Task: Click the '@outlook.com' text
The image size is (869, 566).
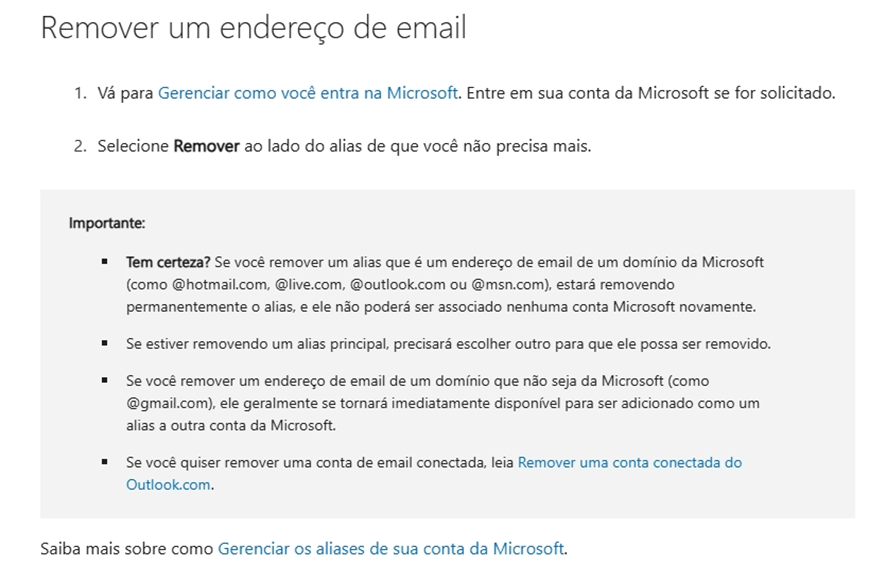Action: [x=397, y=284]
